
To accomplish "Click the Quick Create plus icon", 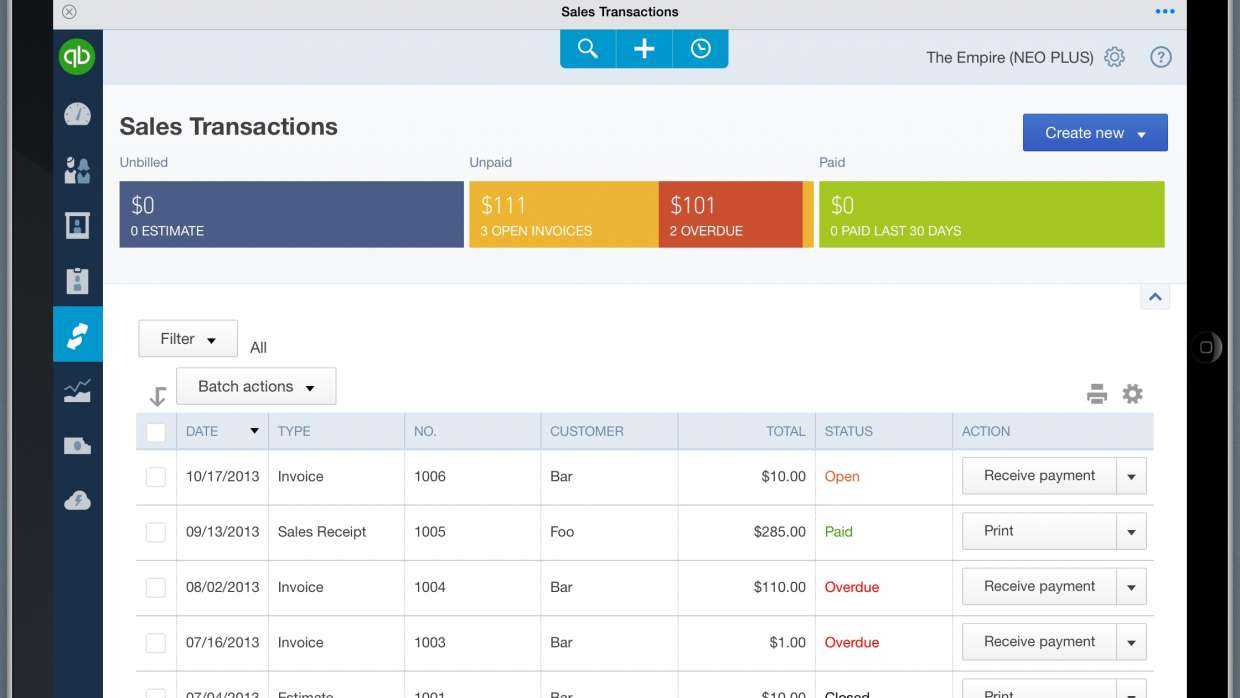I will click(x=644, y=47).
